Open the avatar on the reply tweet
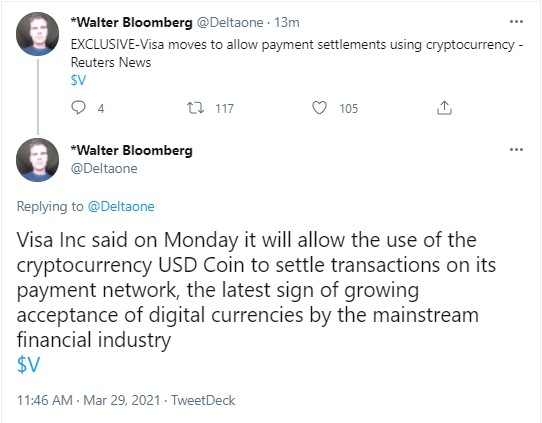Screen dimensions: 542x423 (x=37, y=160)
